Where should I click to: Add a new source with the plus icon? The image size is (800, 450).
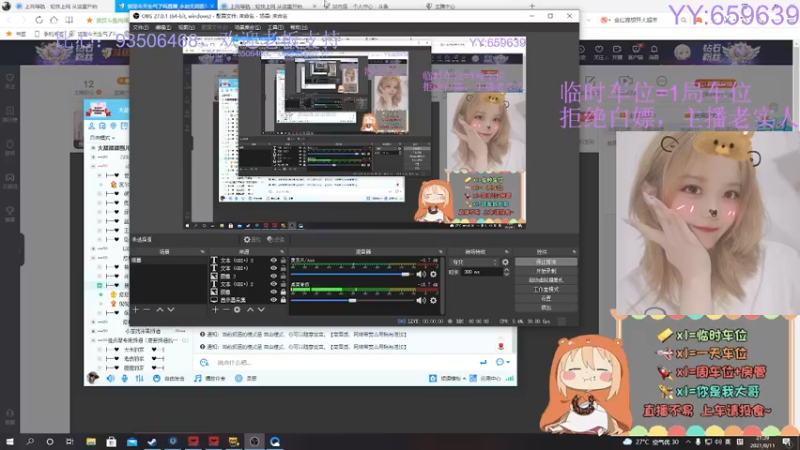[215, 310]
